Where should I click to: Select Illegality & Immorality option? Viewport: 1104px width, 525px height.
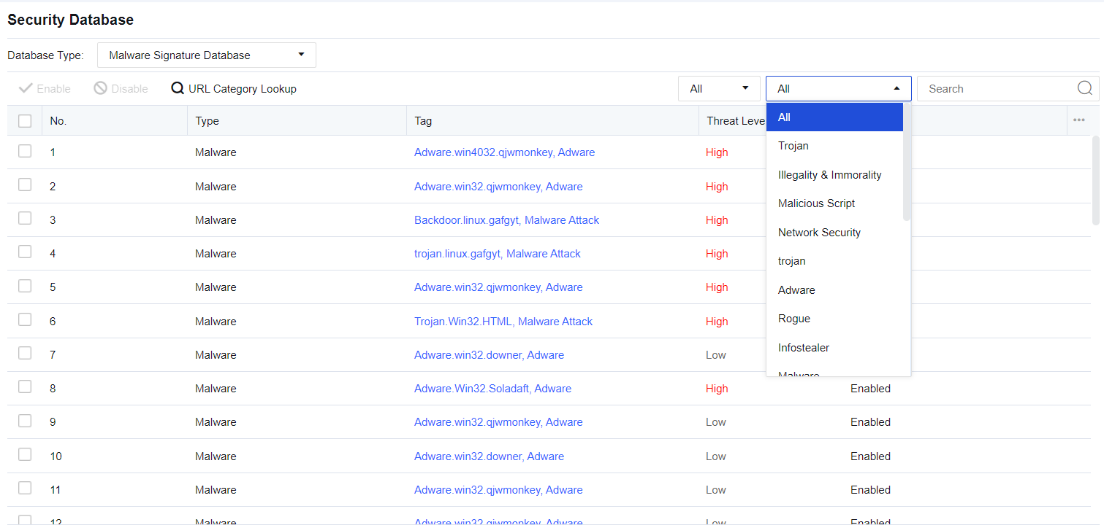(829, 175)
